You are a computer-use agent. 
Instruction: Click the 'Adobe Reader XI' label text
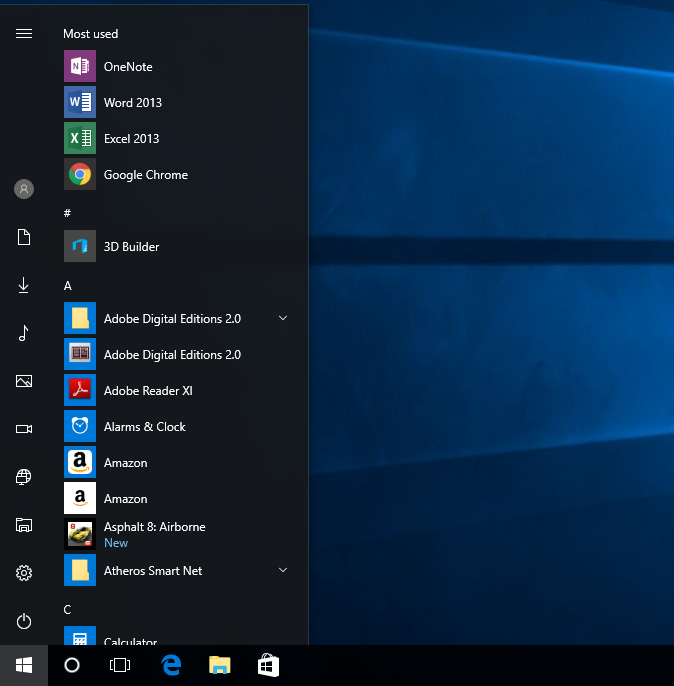click(148, 391)
